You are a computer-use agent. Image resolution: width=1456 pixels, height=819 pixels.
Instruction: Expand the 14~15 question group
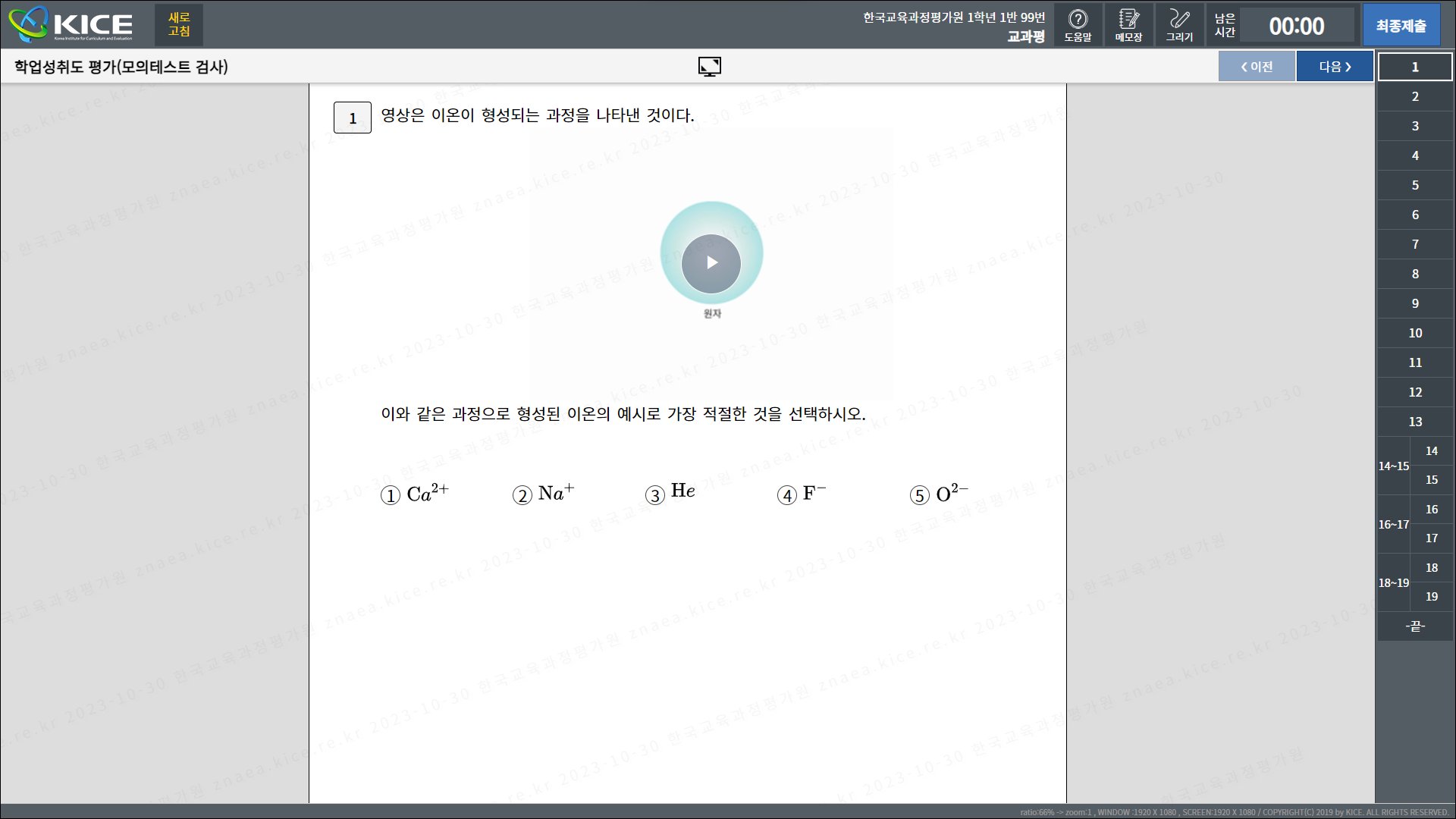1394,466
